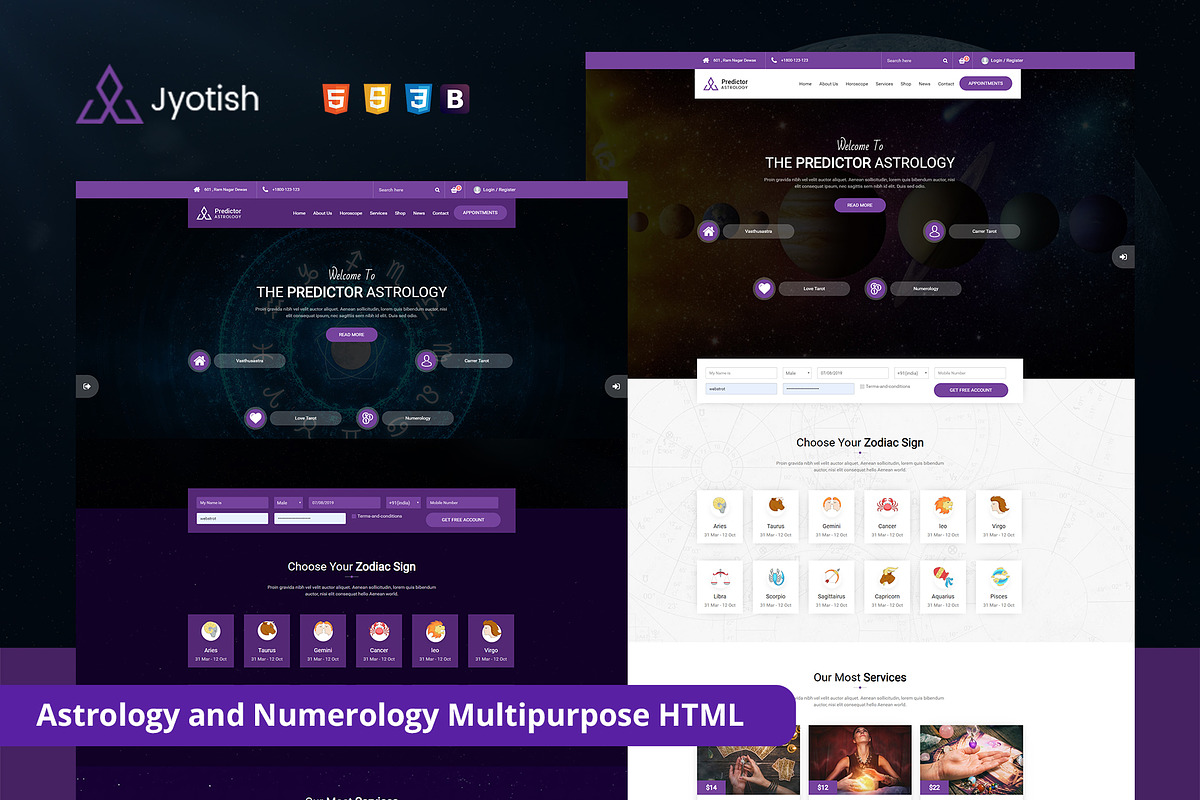Image resolution: width=1200 pixels, height=800 pixels.
Task: Click the Predictor Astrology logo in light mockup
Action: (726, 84)
